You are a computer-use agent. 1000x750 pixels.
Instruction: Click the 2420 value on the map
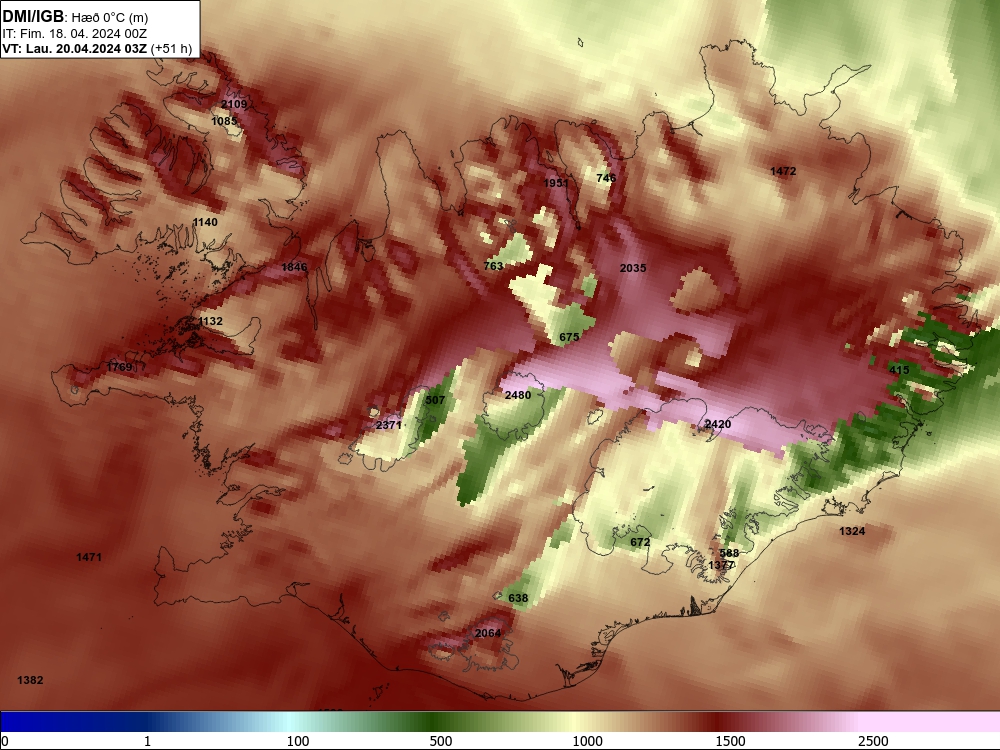tap(717, 424)
